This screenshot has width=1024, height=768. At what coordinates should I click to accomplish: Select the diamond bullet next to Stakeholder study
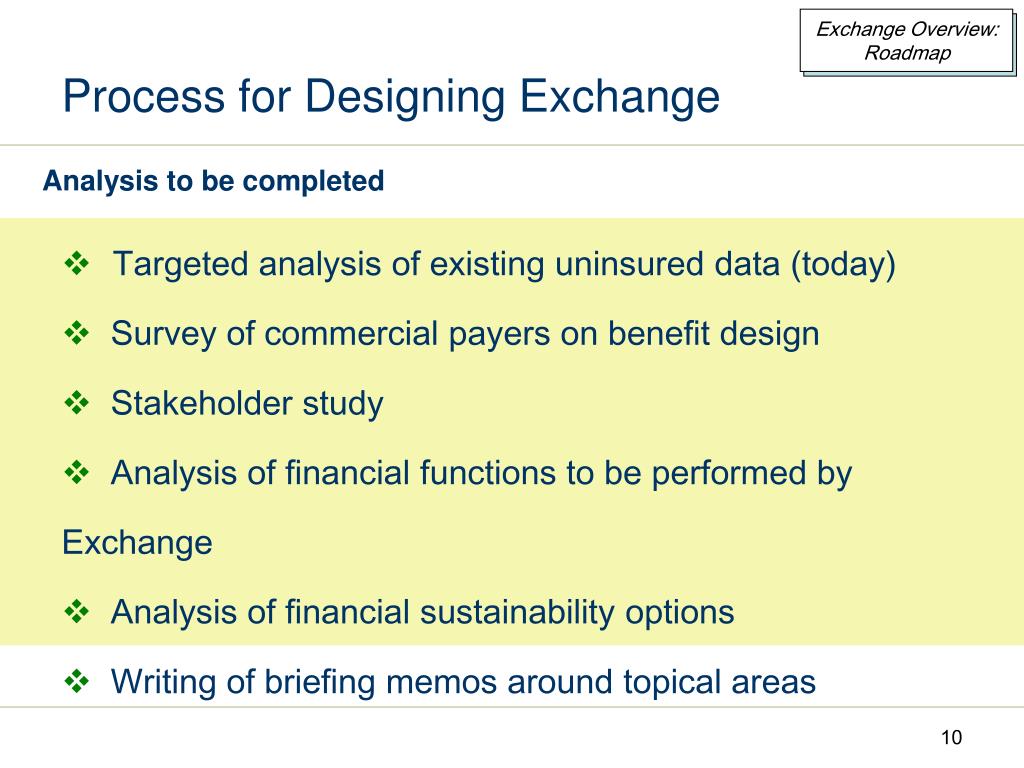coord(77,403)
